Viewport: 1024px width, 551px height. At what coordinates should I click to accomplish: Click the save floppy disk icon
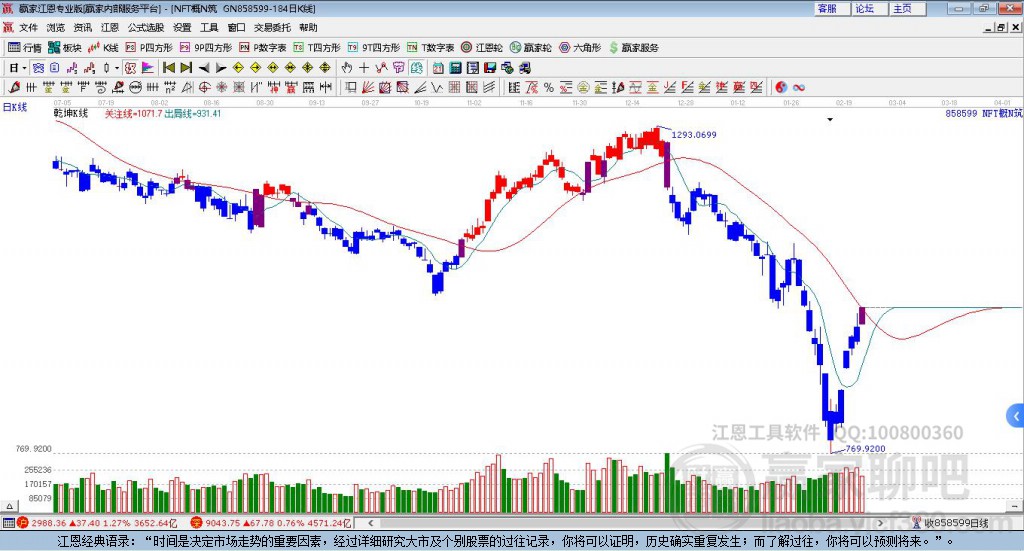click(x=490, y=68)
